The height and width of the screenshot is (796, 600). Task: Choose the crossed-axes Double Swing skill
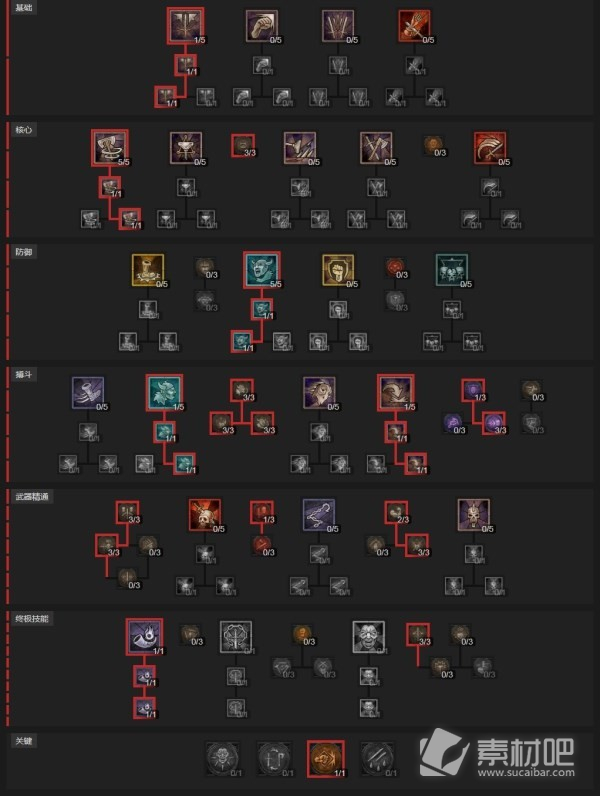point(376,148)
